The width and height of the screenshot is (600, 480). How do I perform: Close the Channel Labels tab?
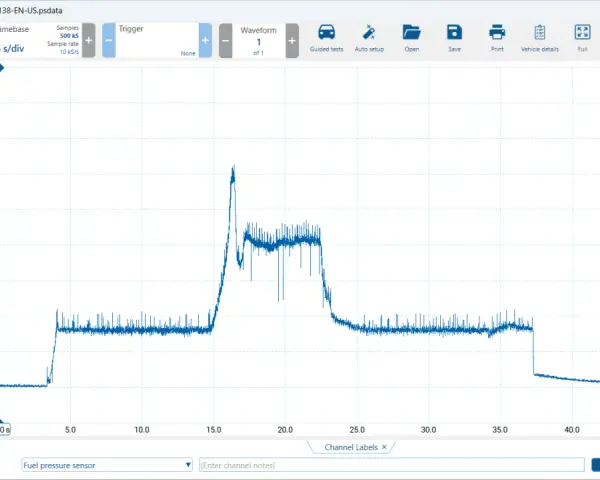pos(384,447)
